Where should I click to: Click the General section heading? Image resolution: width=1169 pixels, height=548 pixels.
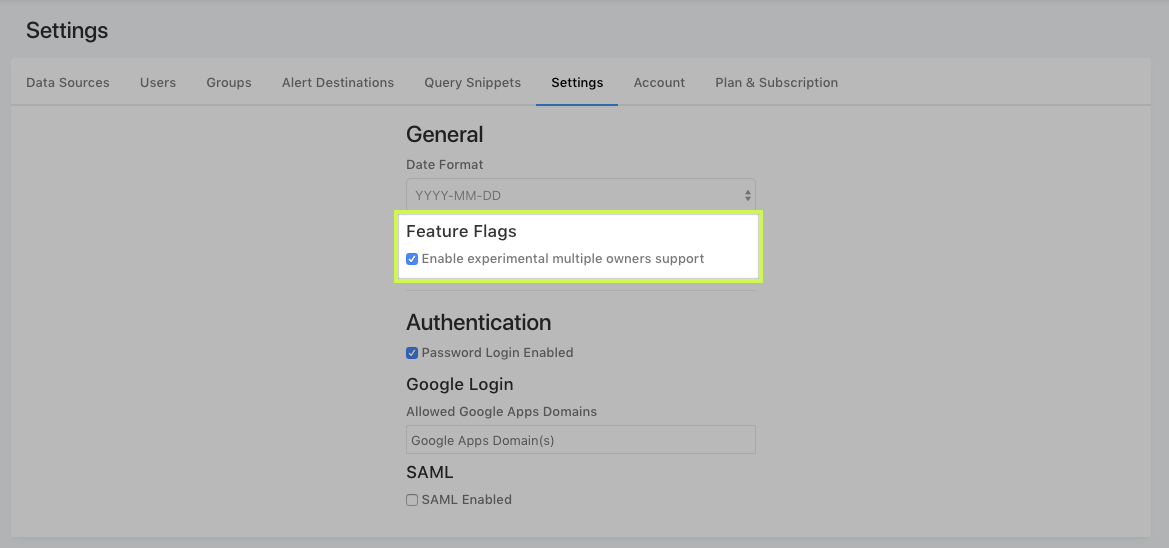(x=444, y=135)
